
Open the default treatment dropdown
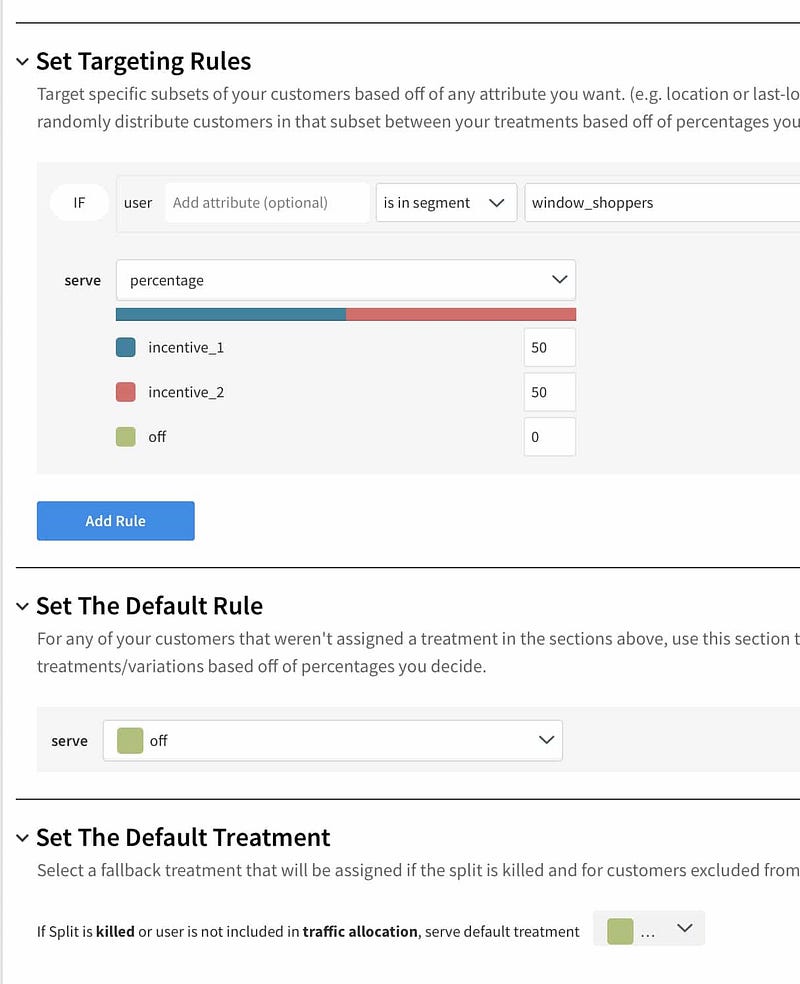tap(649, 928)
